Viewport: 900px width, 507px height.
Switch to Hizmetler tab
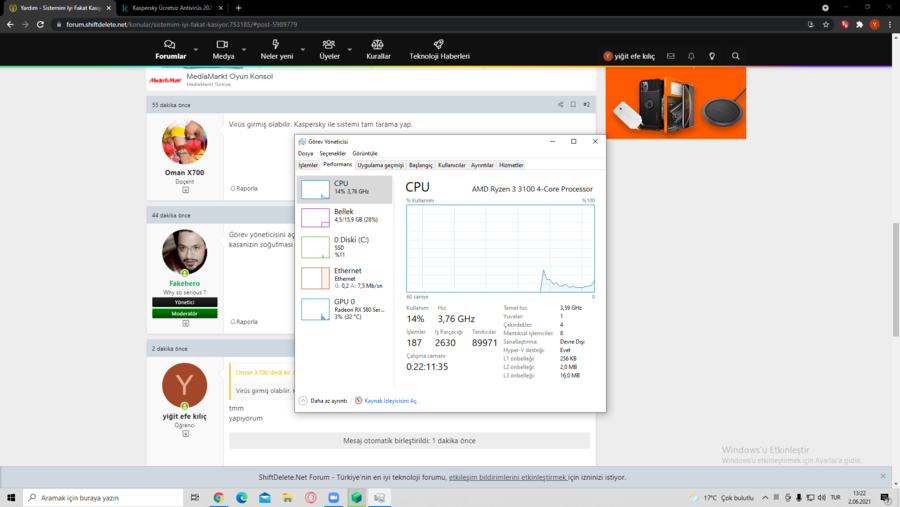(x=511, y=165)
